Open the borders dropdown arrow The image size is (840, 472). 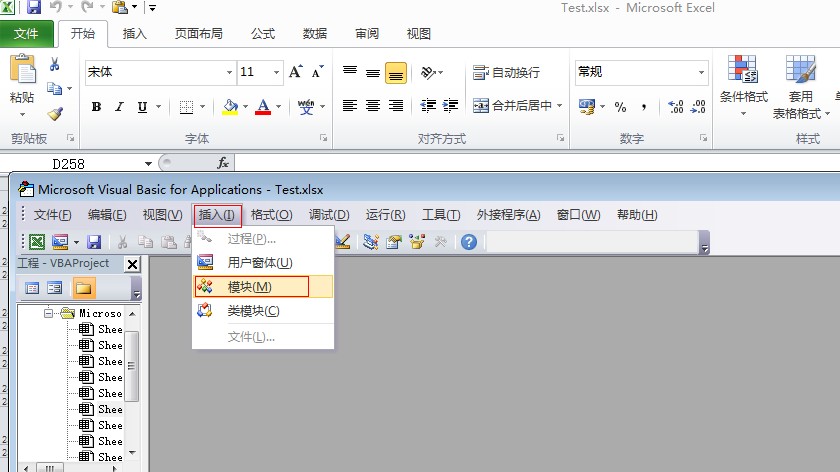(x=202, y=107)
